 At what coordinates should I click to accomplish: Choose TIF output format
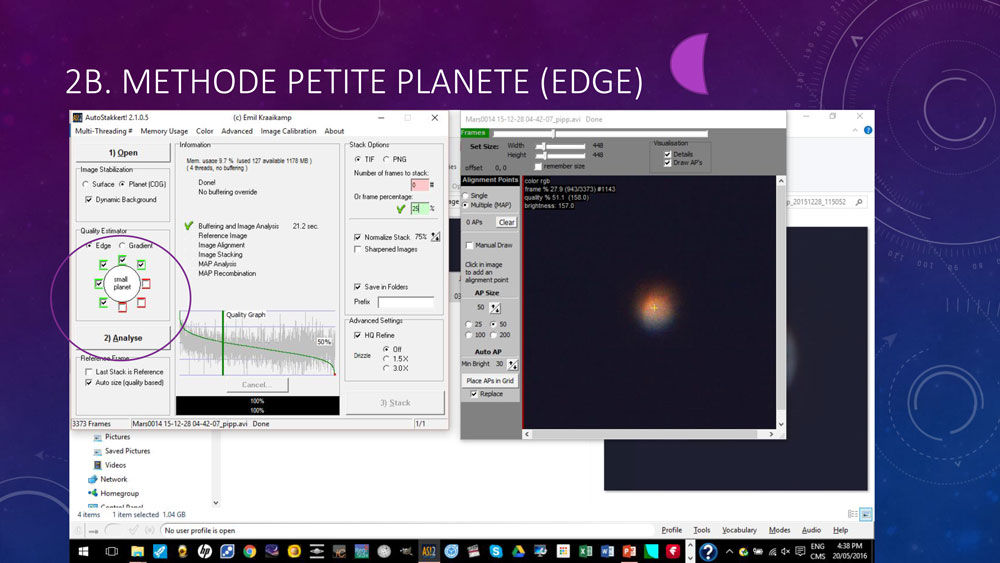(358, 159)
